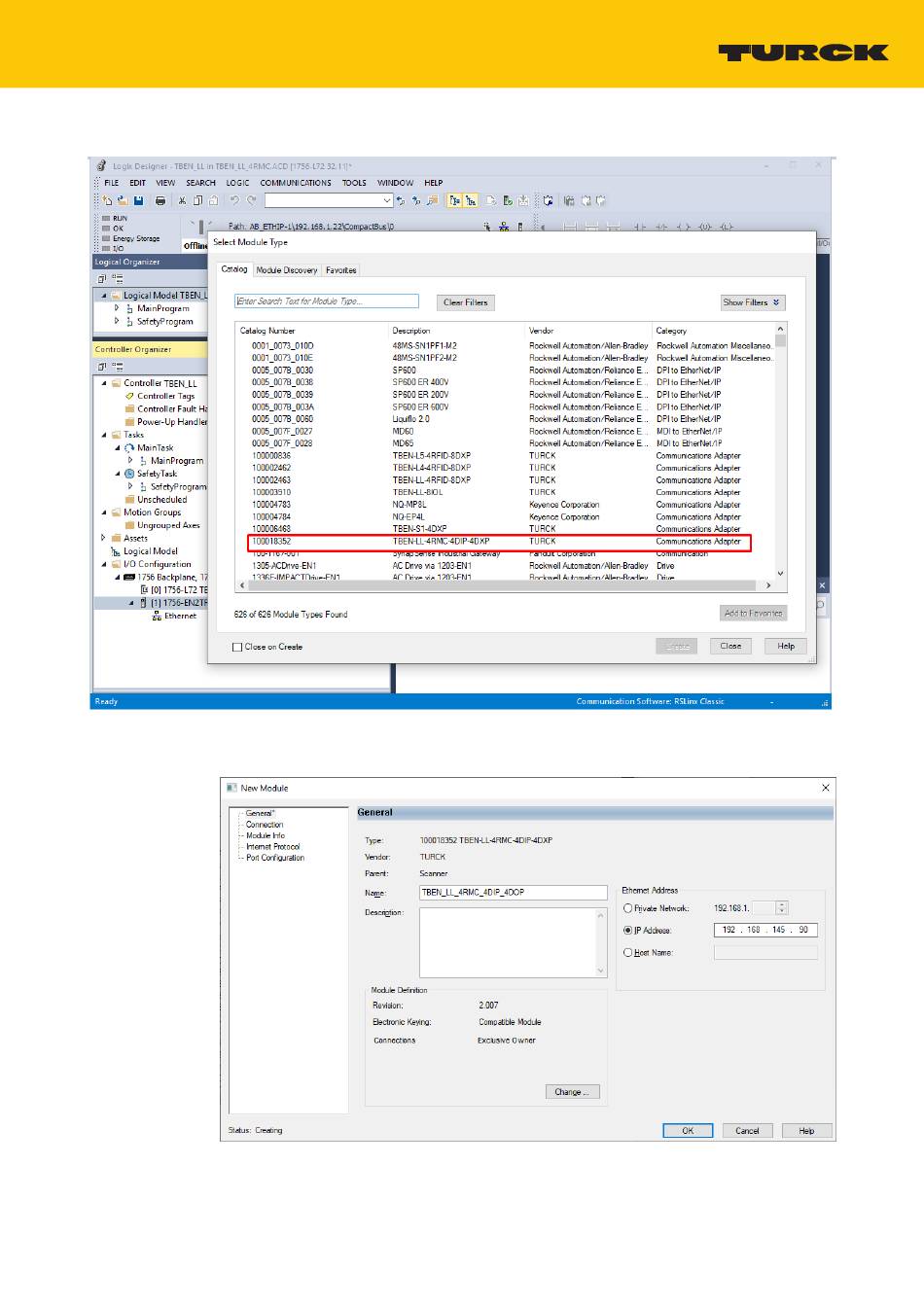Collapse the I/O Configuration node

[x=104, y=564]
